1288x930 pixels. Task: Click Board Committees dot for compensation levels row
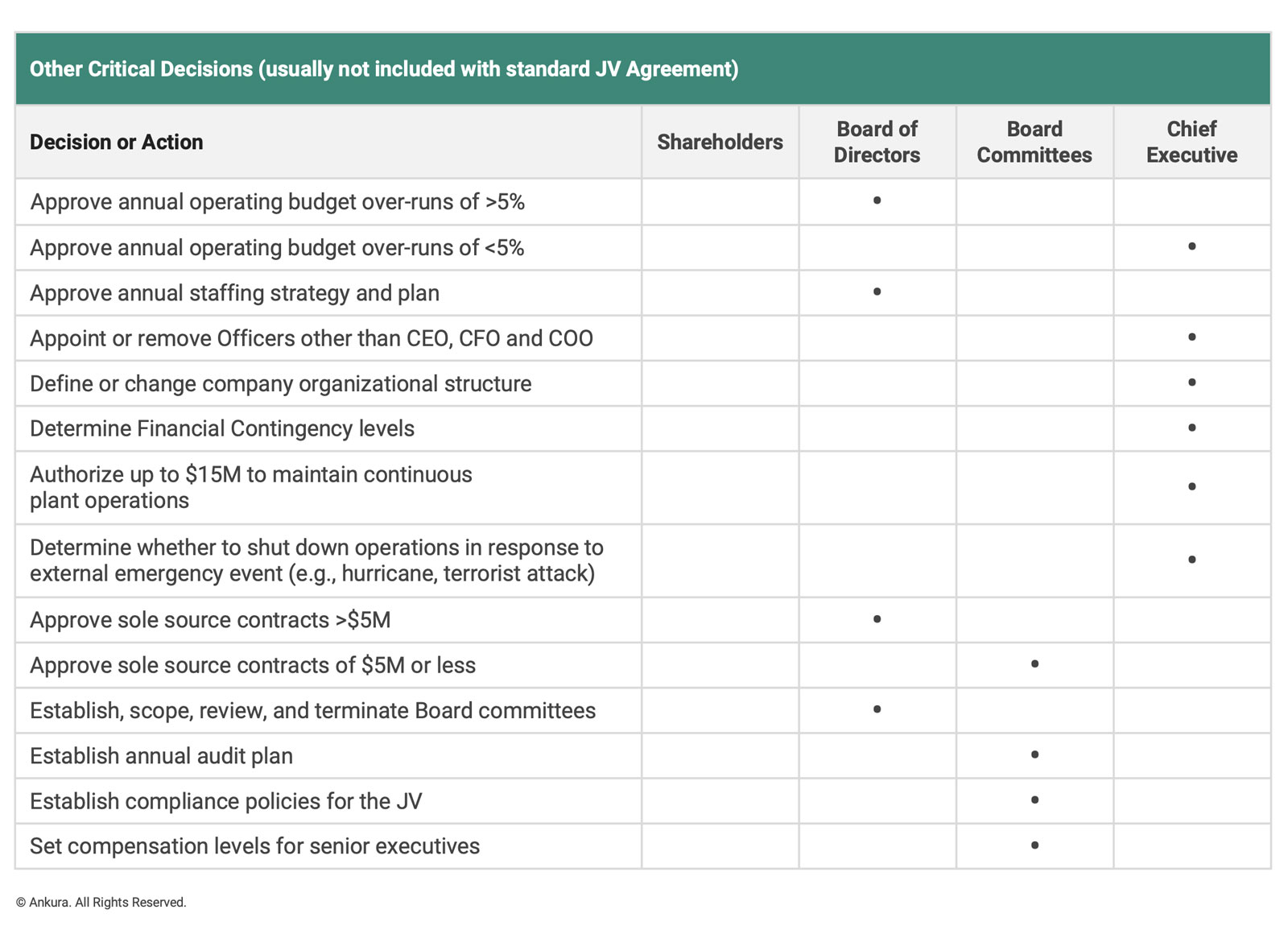pos(1034,845)
